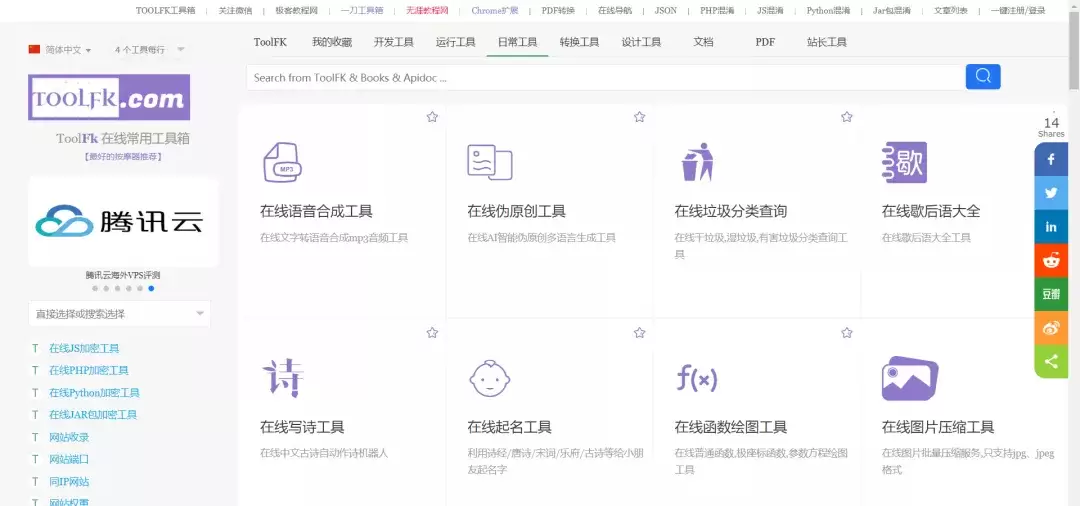1080x506 pixels.
Task: Share on Reddit
Action: coord(1051,260)
